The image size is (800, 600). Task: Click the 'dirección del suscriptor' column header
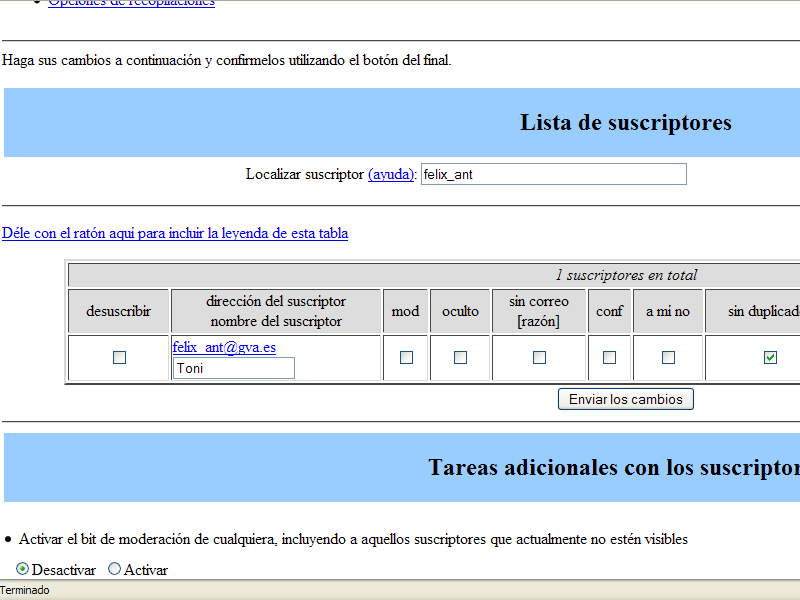pyautogui.click(x=276, y=301)
